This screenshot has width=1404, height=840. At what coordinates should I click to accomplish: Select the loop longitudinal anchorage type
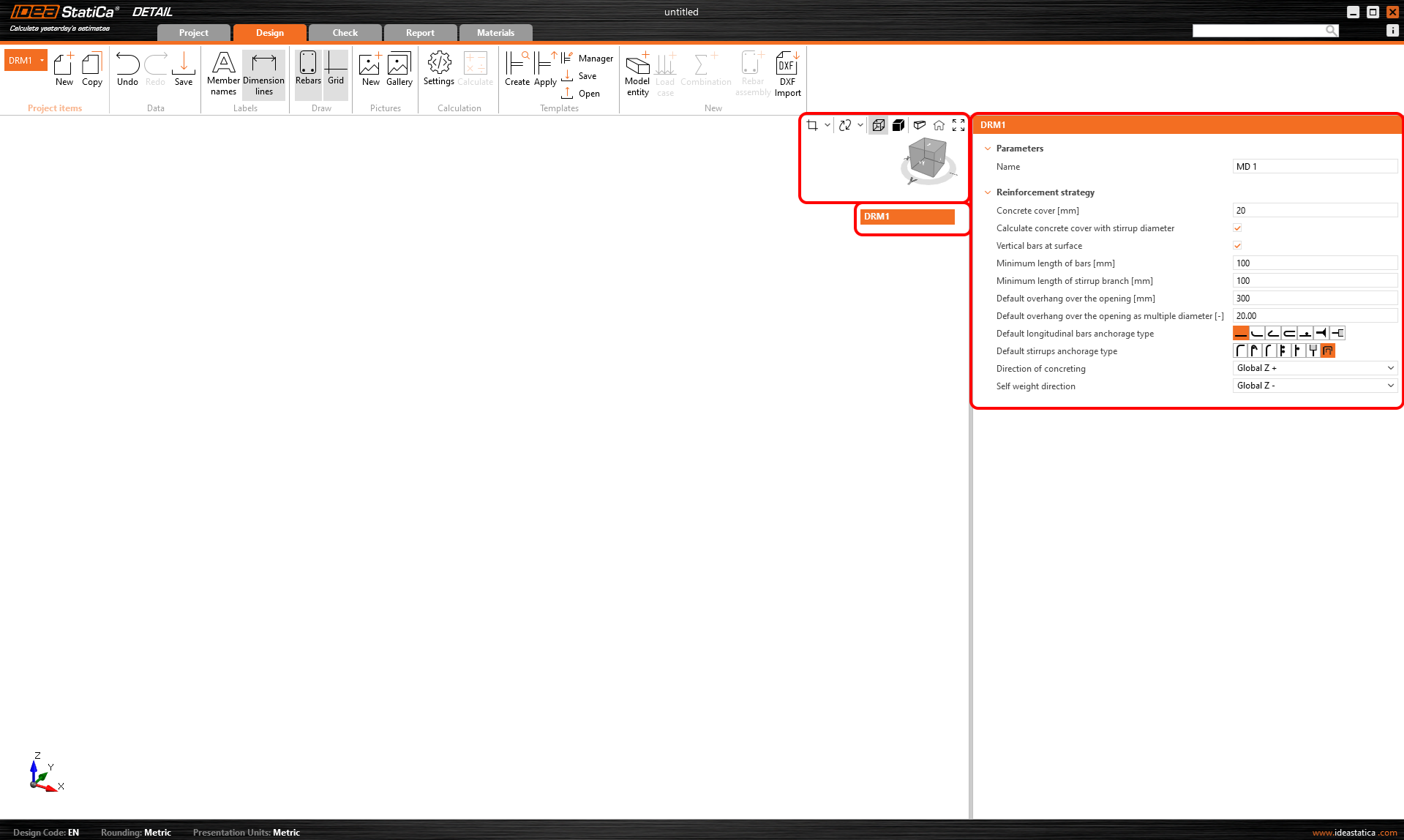pyautogui.click(x=1289, y=334)
